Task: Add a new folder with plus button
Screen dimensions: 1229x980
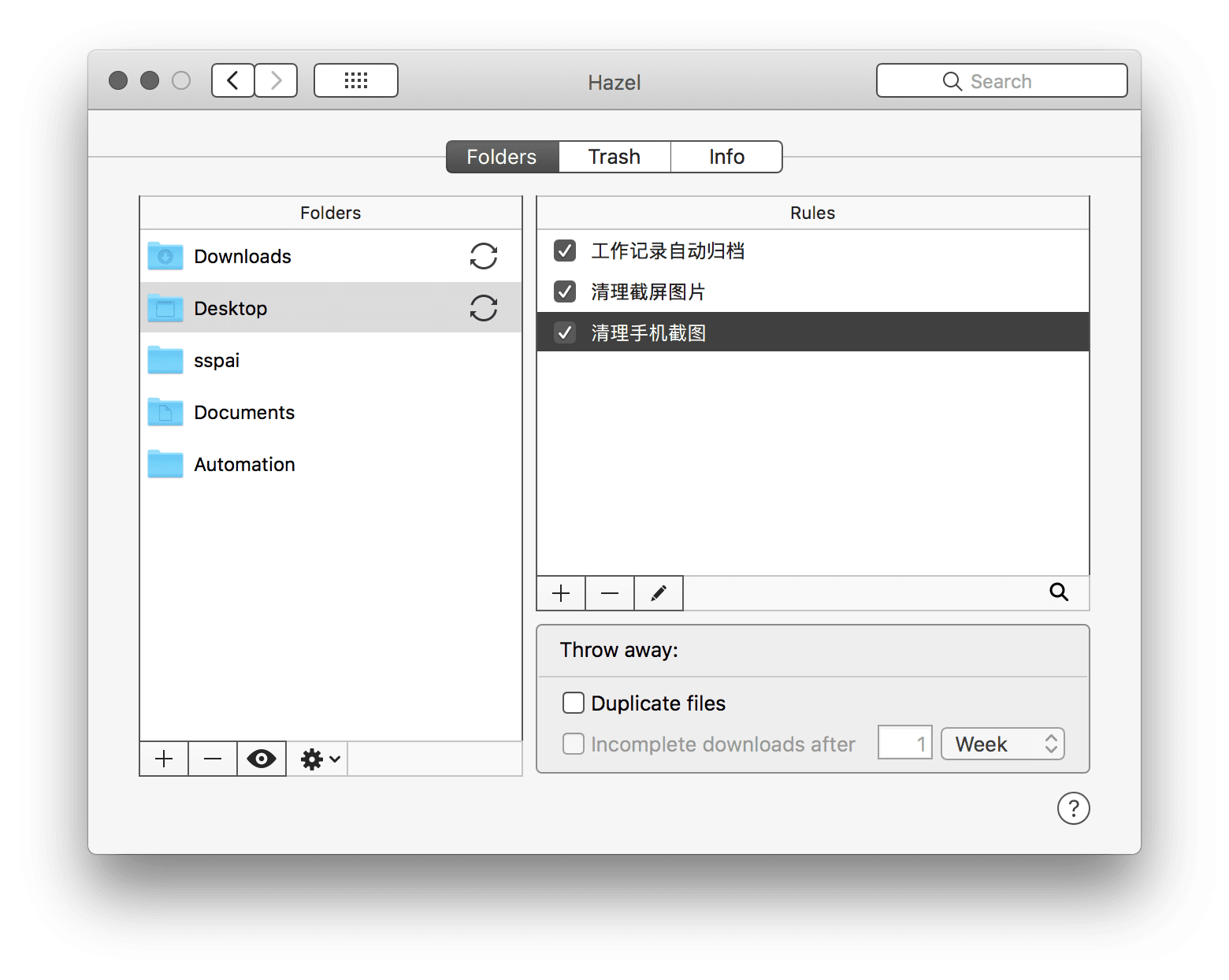Action: click(x=164, y=759)
